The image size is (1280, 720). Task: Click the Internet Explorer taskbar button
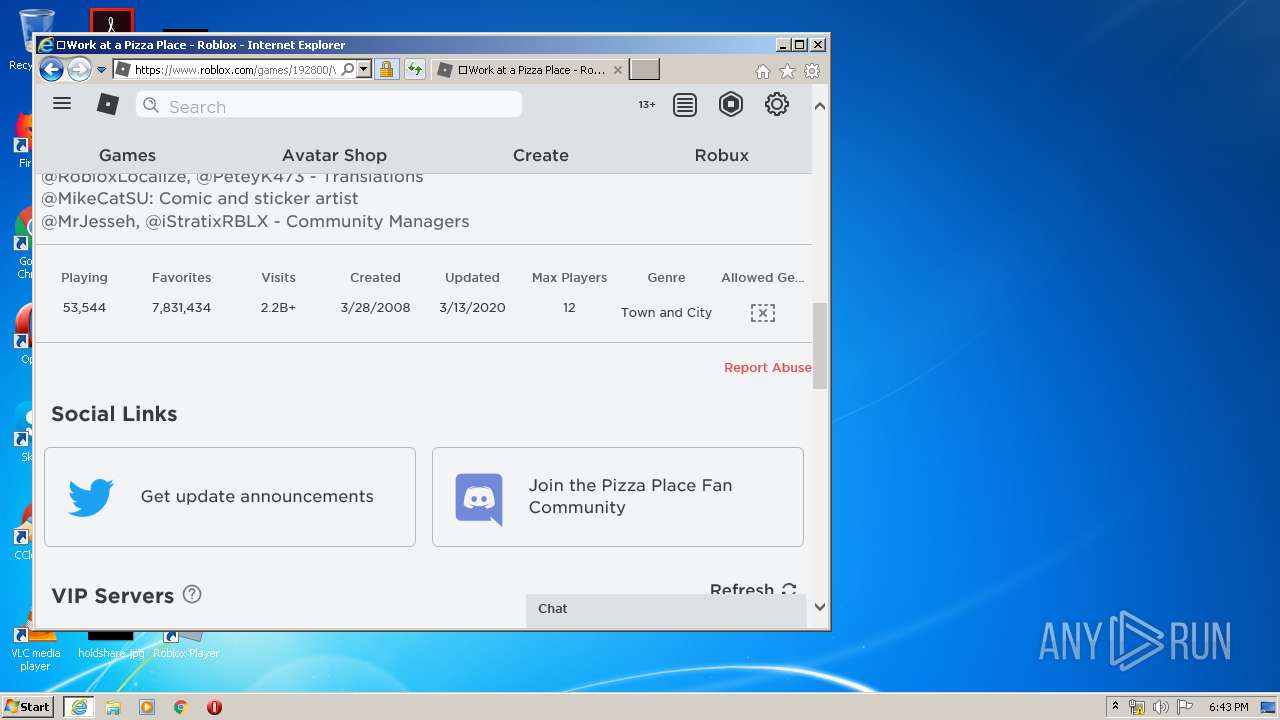click(78, 707)
